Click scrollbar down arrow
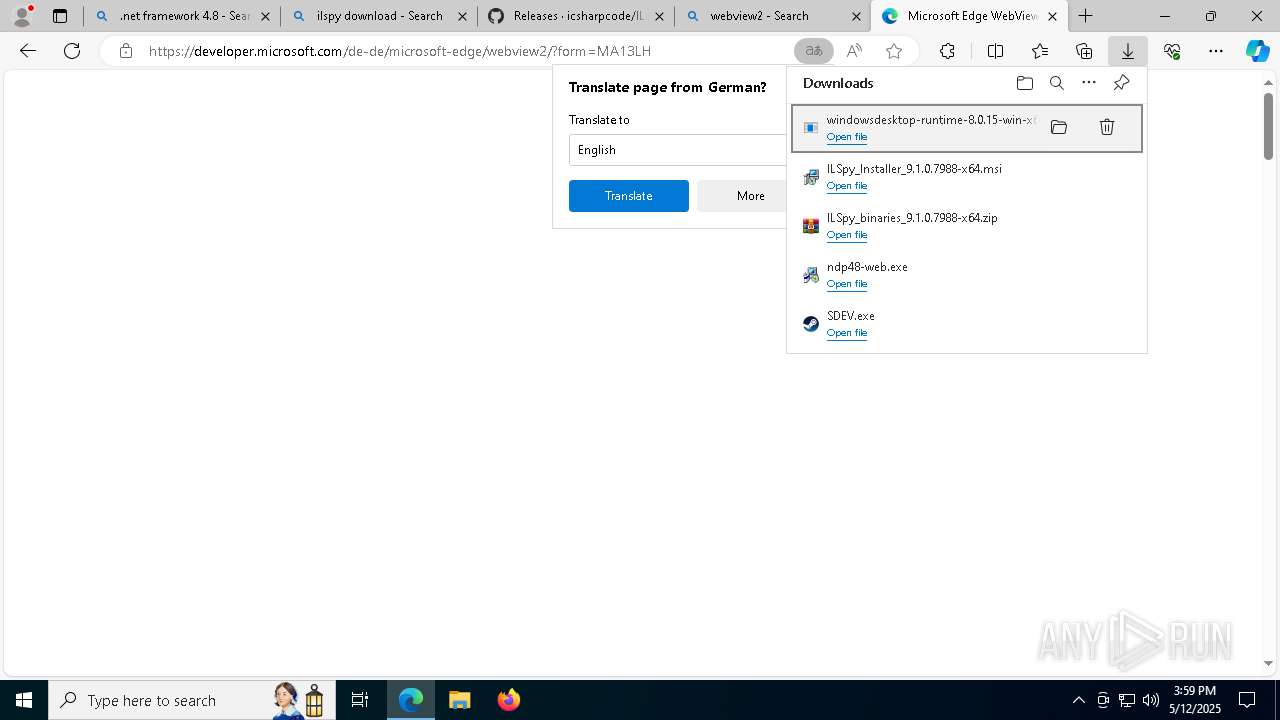The image size is (1280, 720). (x=1268, y=663)
